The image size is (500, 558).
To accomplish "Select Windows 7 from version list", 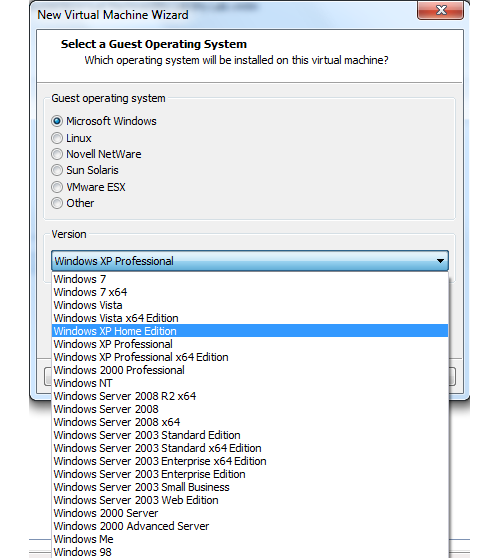I will pos(250,279).
